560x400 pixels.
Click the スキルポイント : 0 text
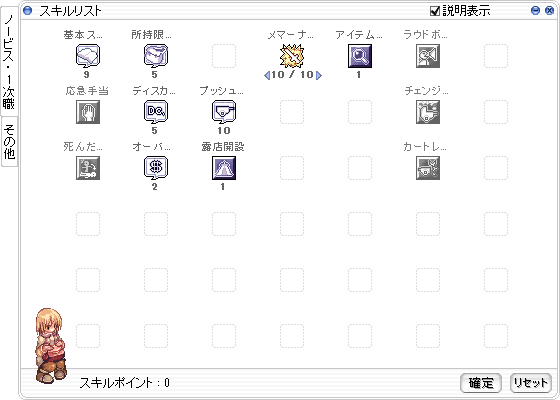click(124, 383)
